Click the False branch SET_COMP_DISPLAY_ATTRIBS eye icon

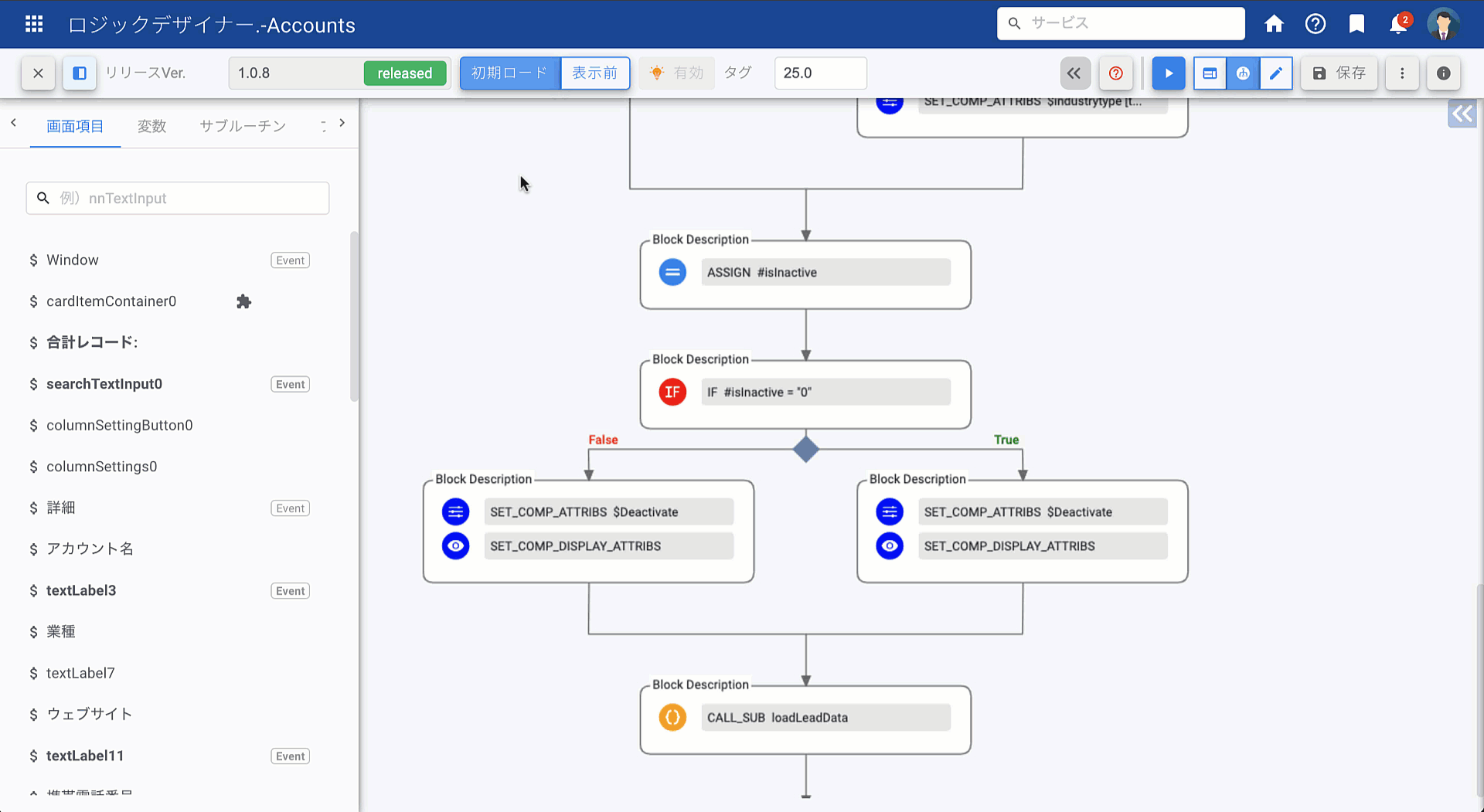455,545
